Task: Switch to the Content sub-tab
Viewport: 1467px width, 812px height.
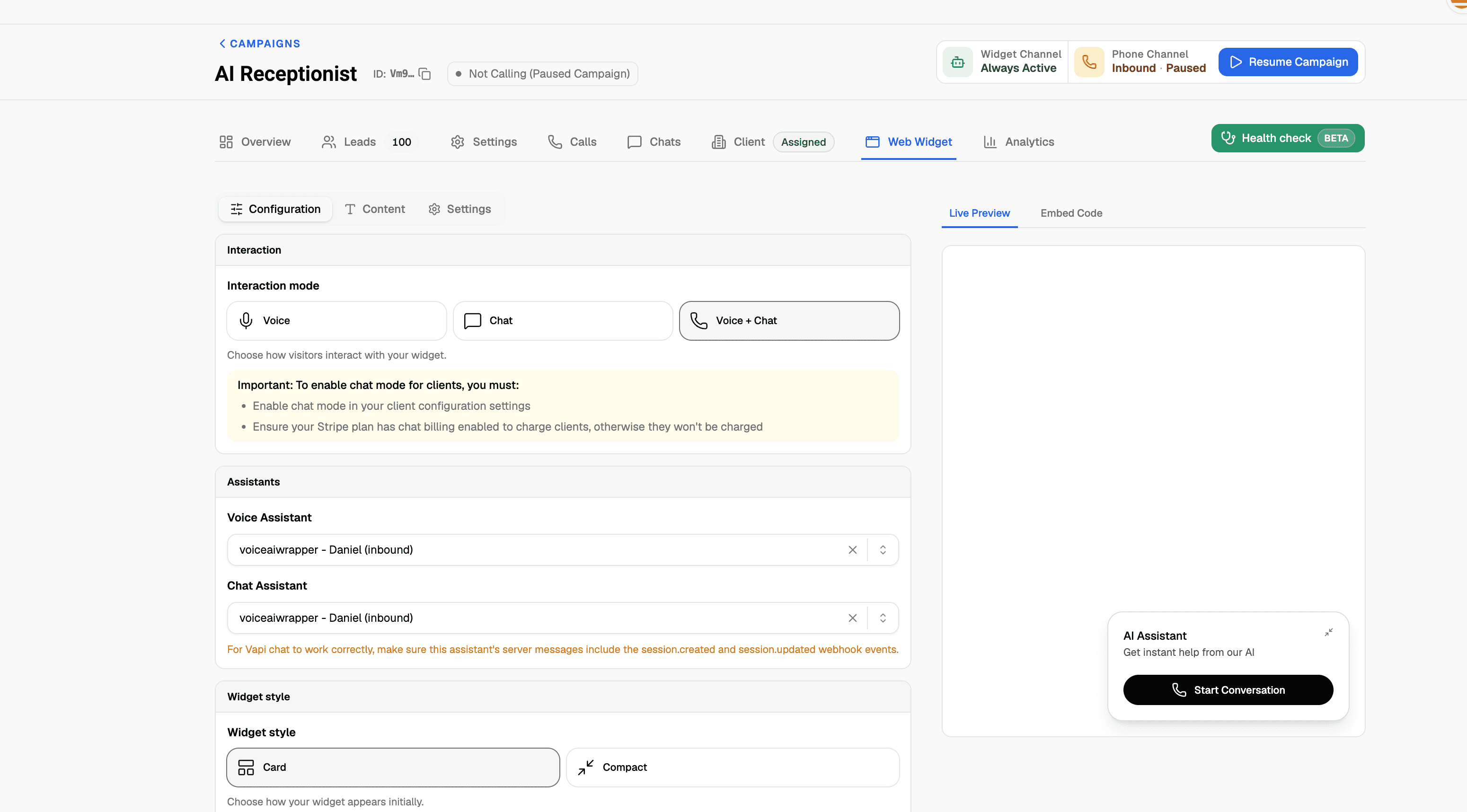Action: 375,209
